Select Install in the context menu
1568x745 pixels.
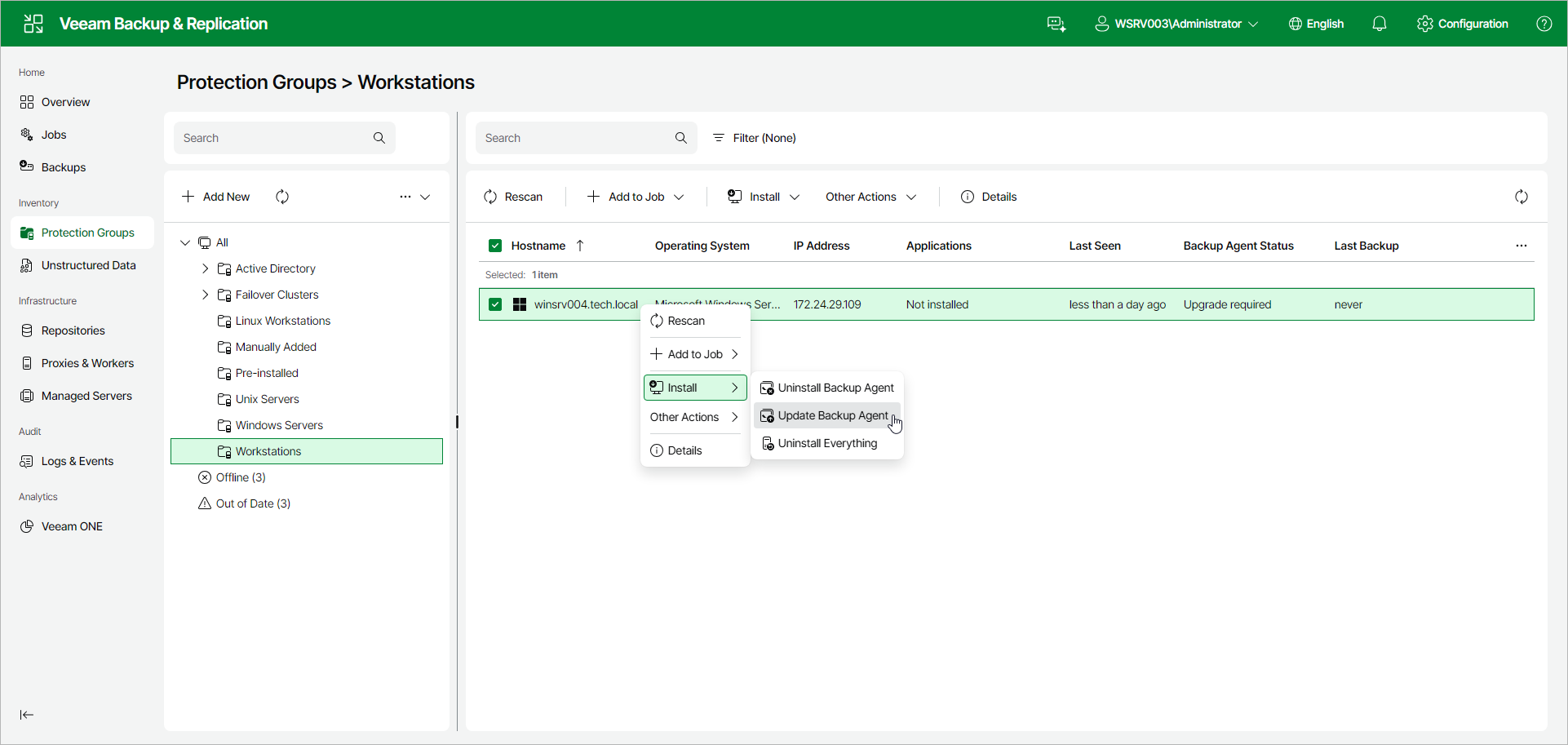[x=695, y=388]
